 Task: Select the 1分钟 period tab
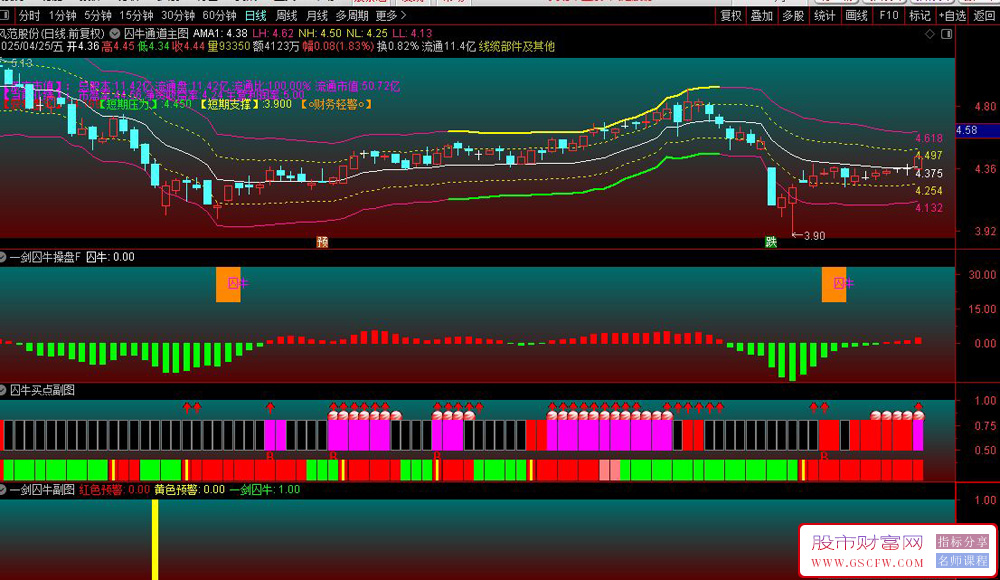(62, 15)
